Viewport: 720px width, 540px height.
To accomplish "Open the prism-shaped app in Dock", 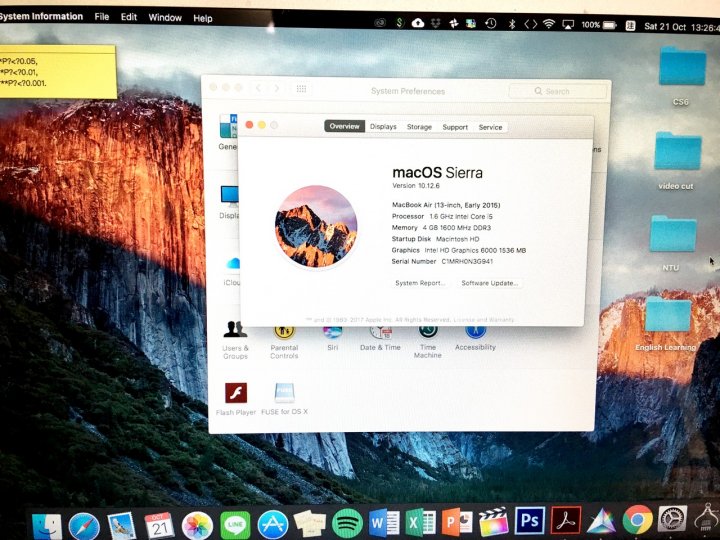I will 602,520.
